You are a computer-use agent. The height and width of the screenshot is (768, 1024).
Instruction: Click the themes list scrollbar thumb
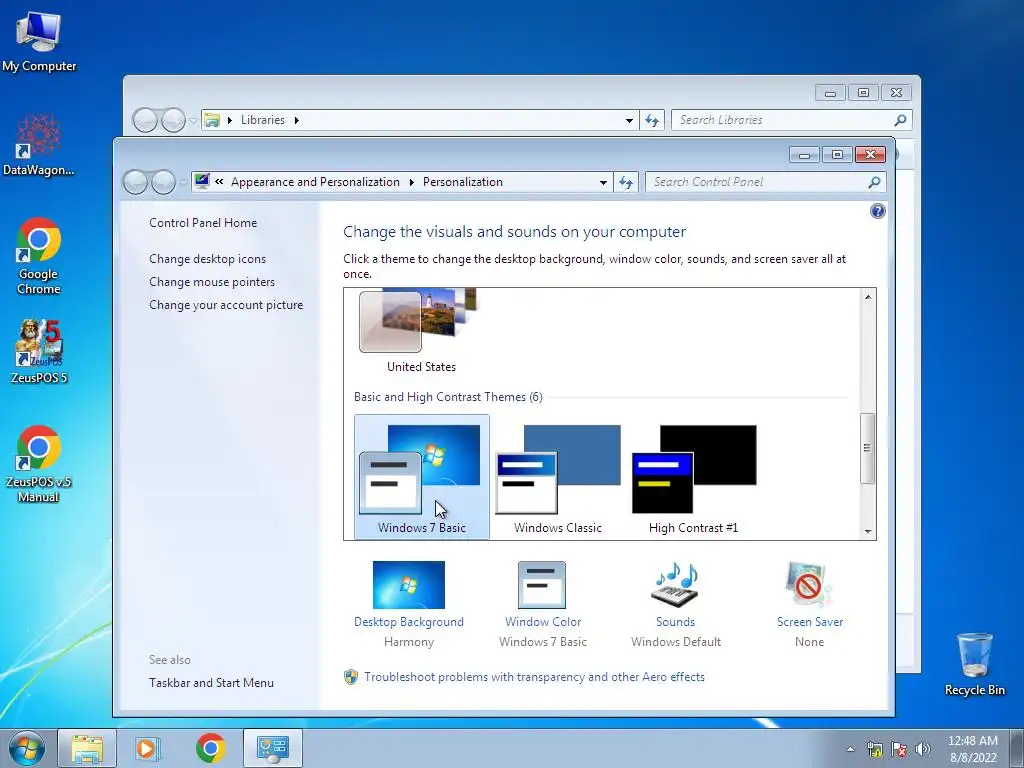867,448
